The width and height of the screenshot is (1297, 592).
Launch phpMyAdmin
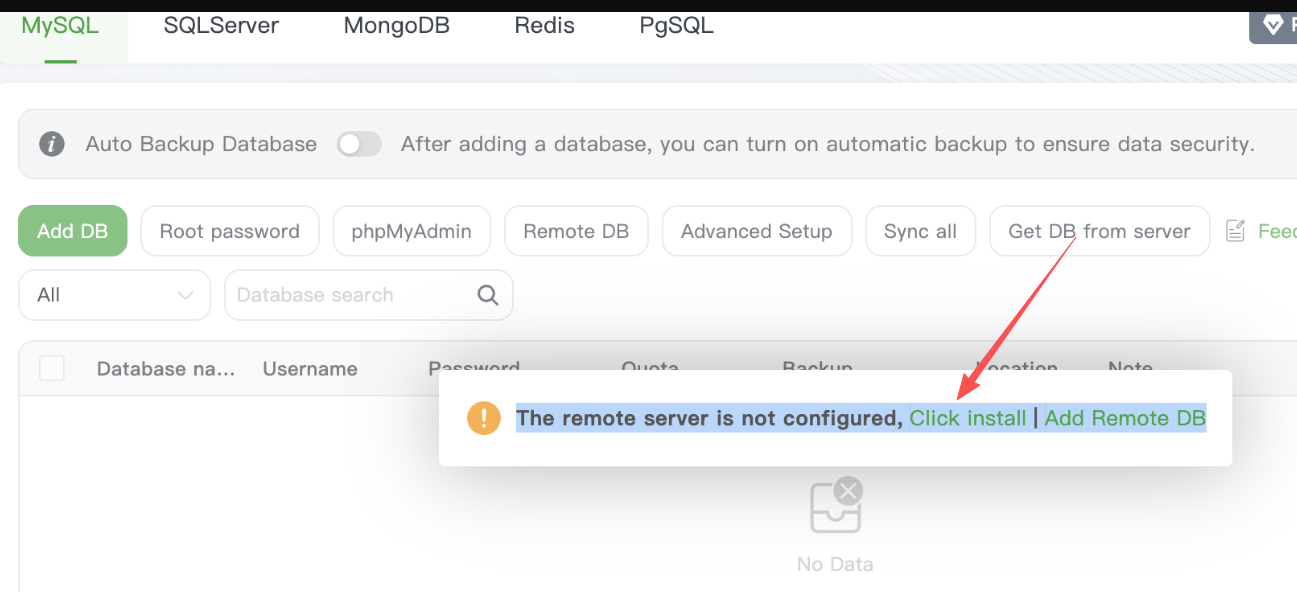(412, 231)
